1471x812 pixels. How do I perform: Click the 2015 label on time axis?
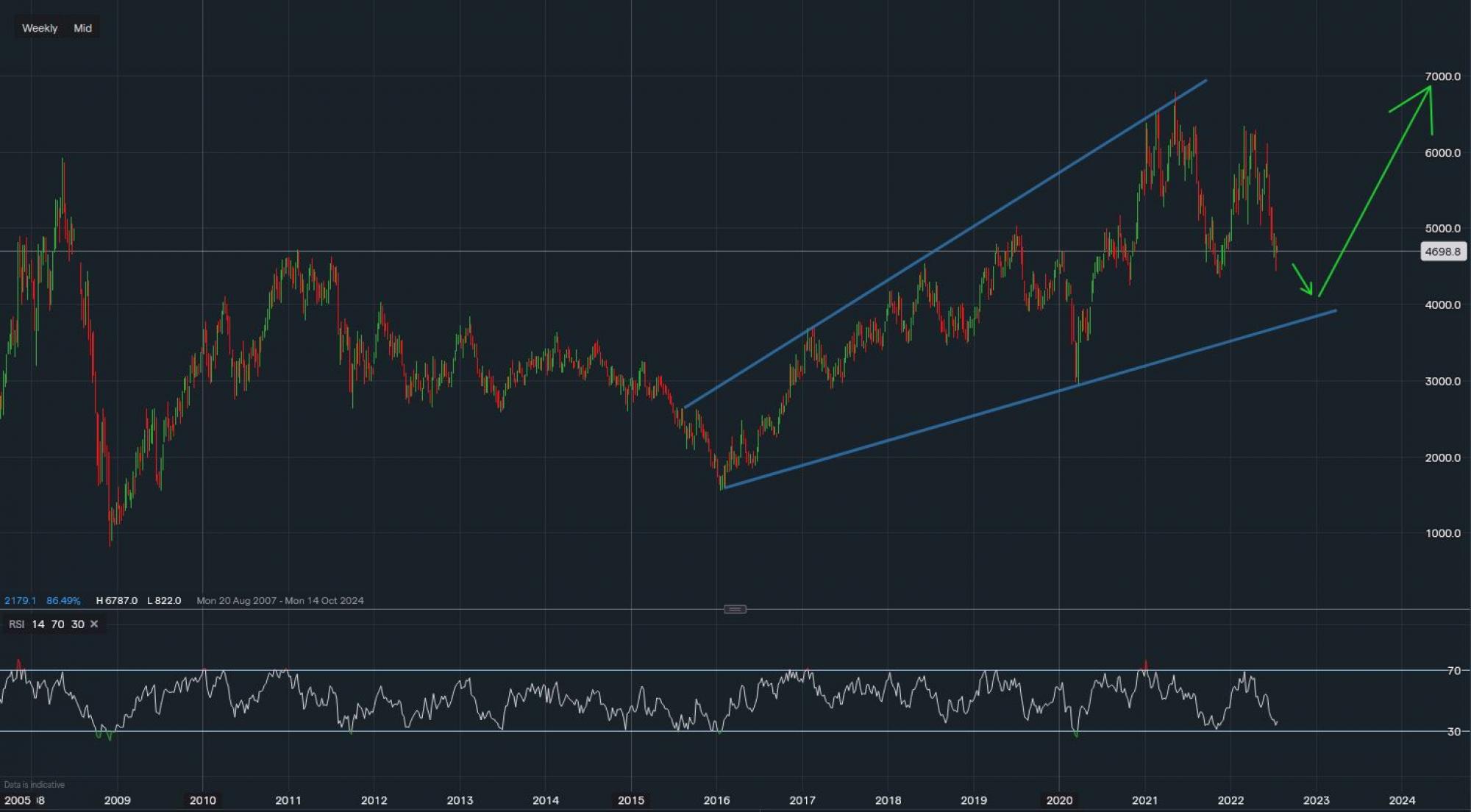[x=631, y=799]
